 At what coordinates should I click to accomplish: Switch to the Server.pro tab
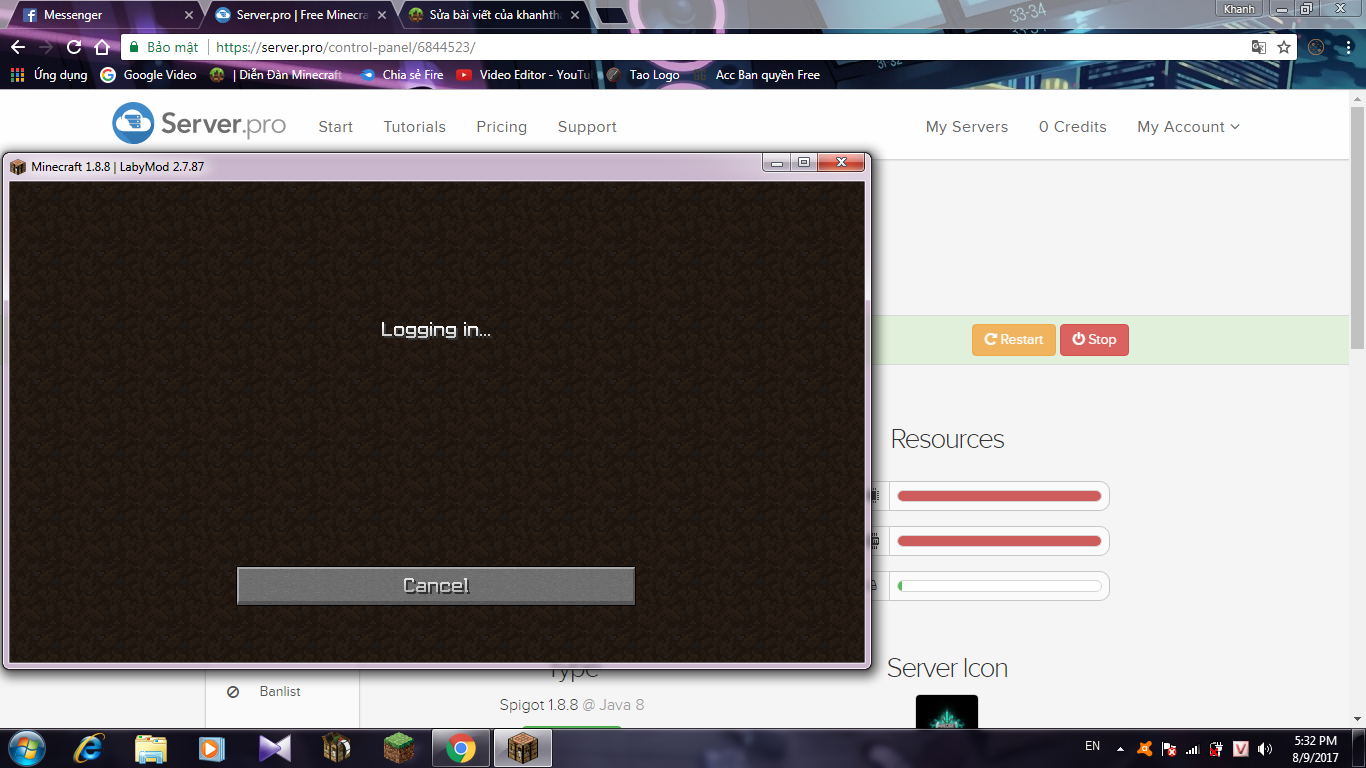click(300, 15)
